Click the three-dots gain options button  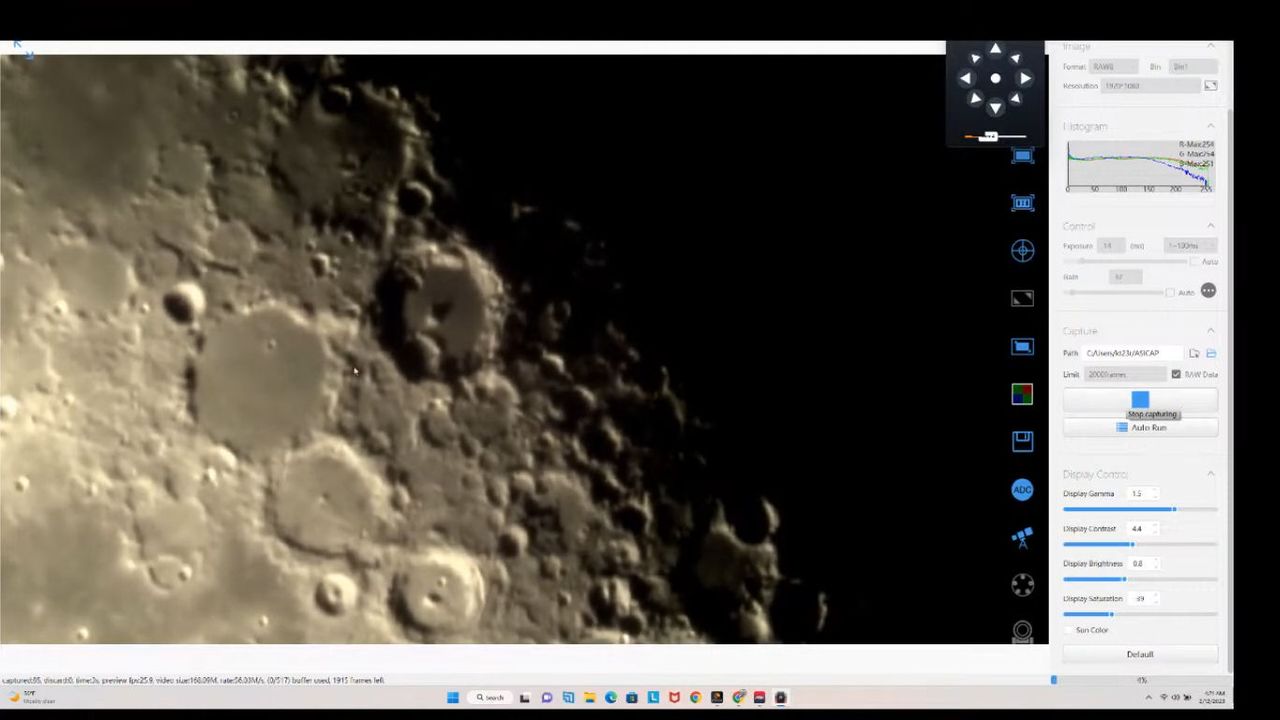point(1208,291)
